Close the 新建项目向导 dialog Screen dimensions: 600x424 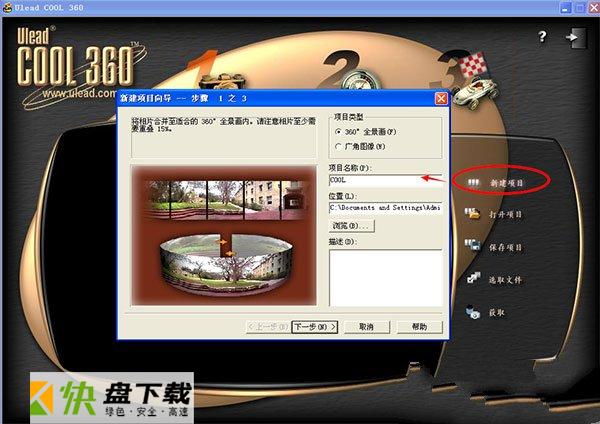tap(441, 98)
